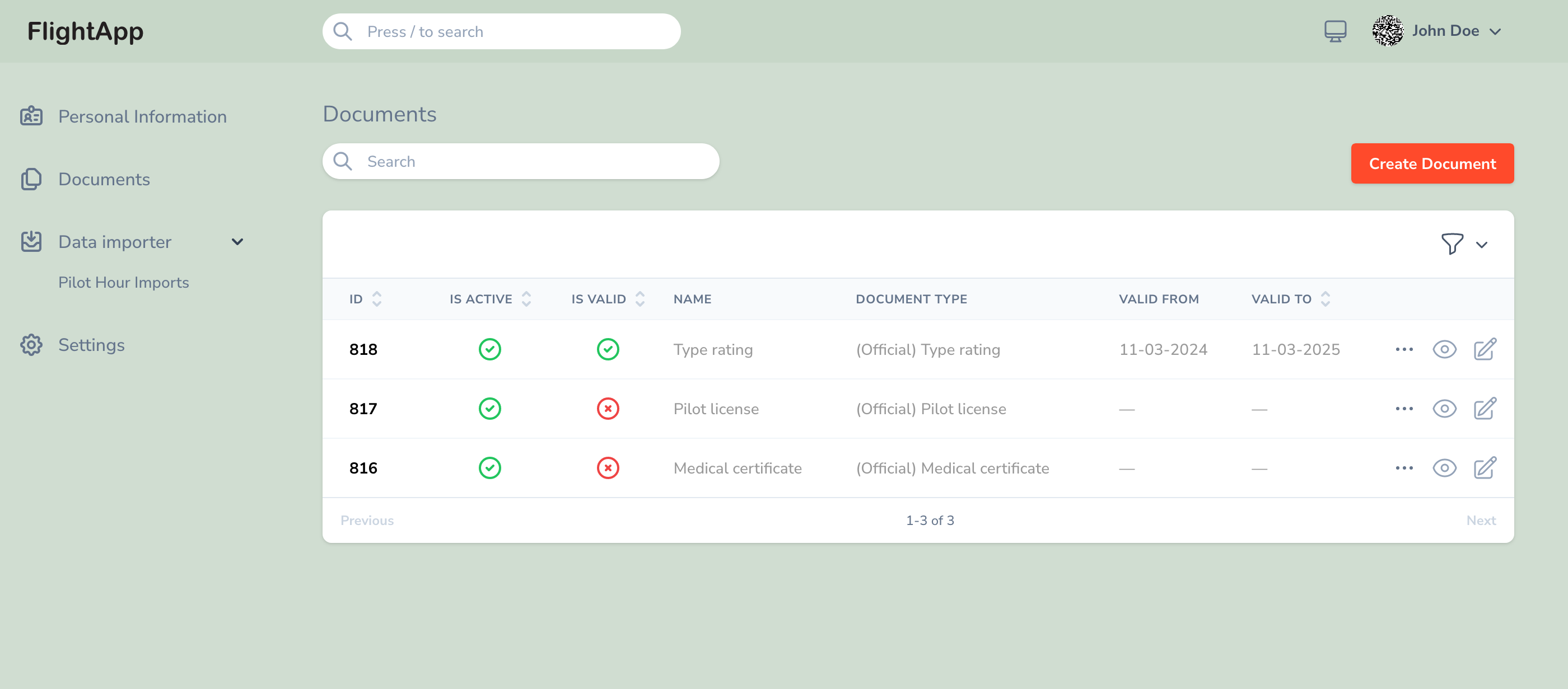The image size is (1568, 689).
Task: Click the view icon for Pilot license
Action: [x=1445, y=408]
